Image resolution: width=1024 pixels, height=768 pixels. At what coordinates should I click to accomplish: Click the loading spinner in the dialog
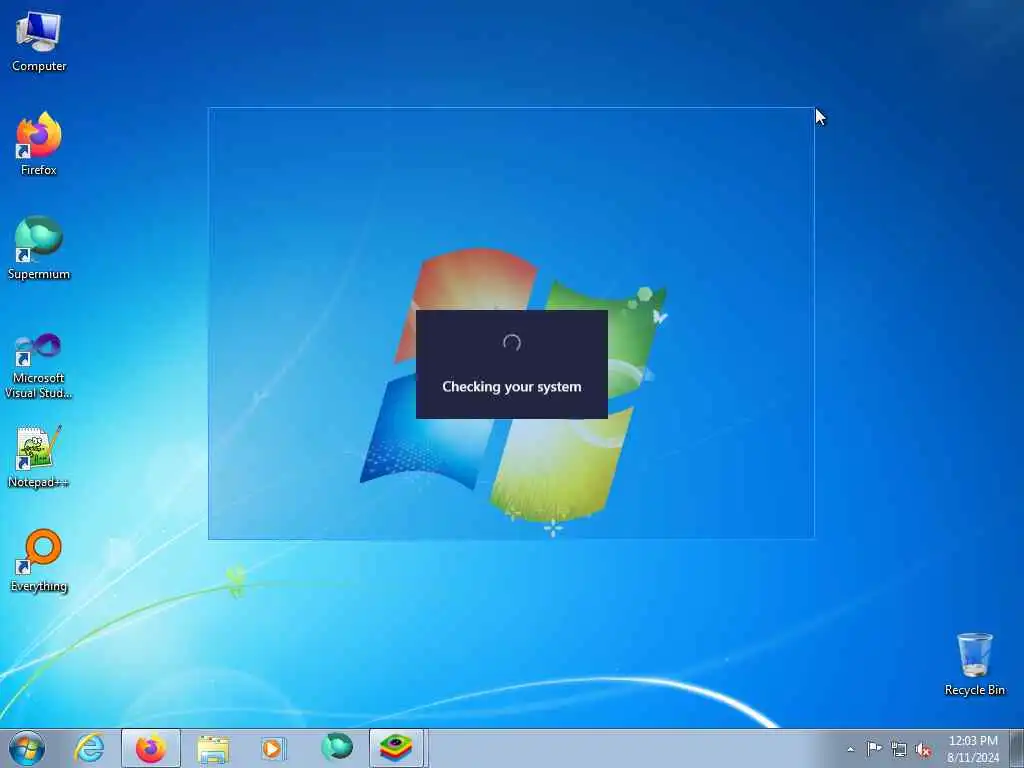pos(511,343)
